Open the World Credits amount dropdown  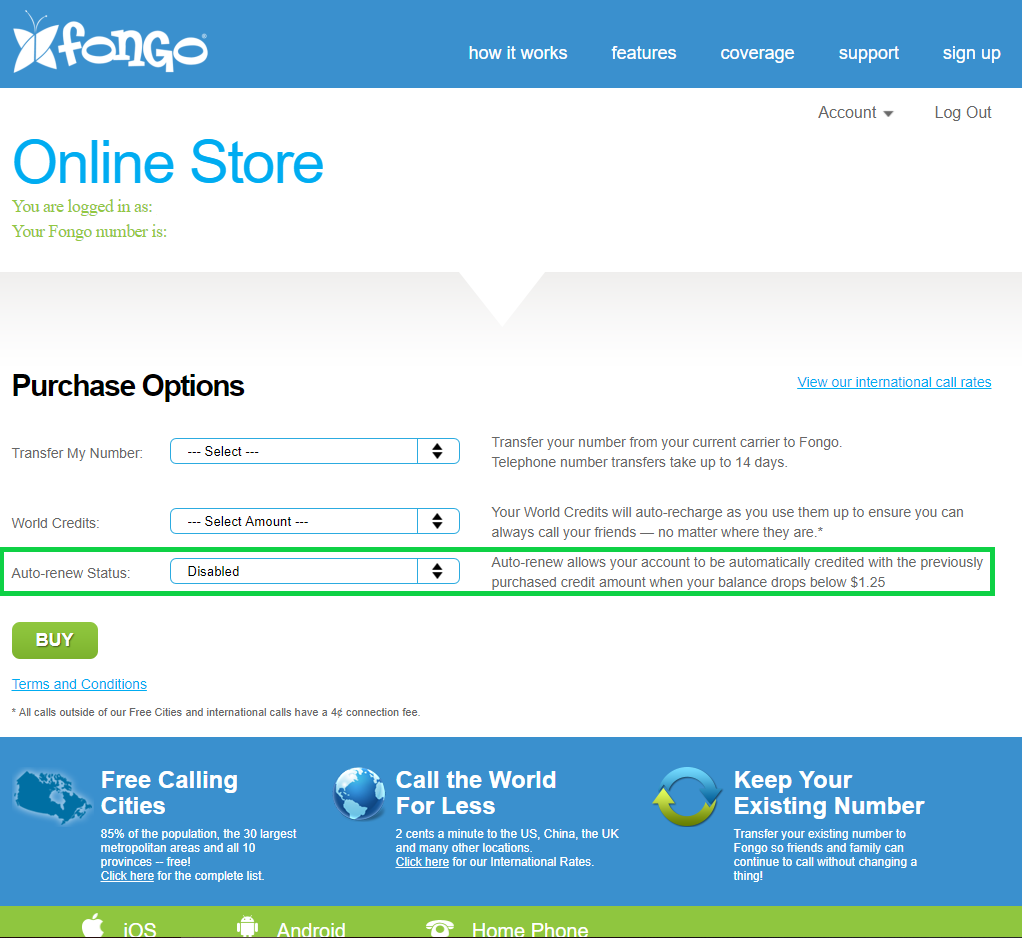314,521
